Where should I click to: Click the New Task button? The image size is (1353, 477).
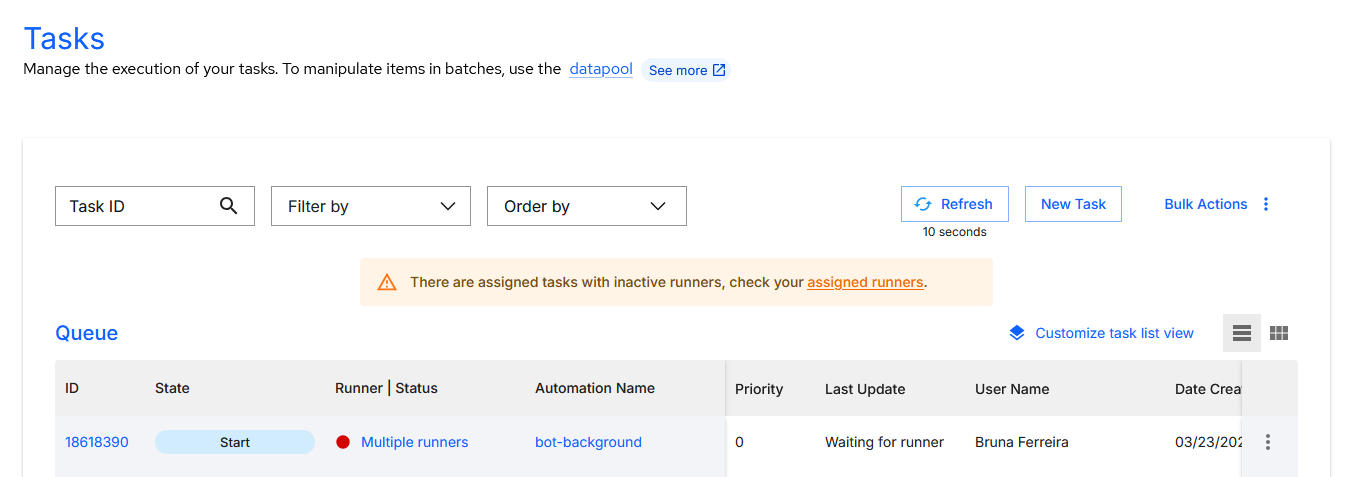[1073, 204]
